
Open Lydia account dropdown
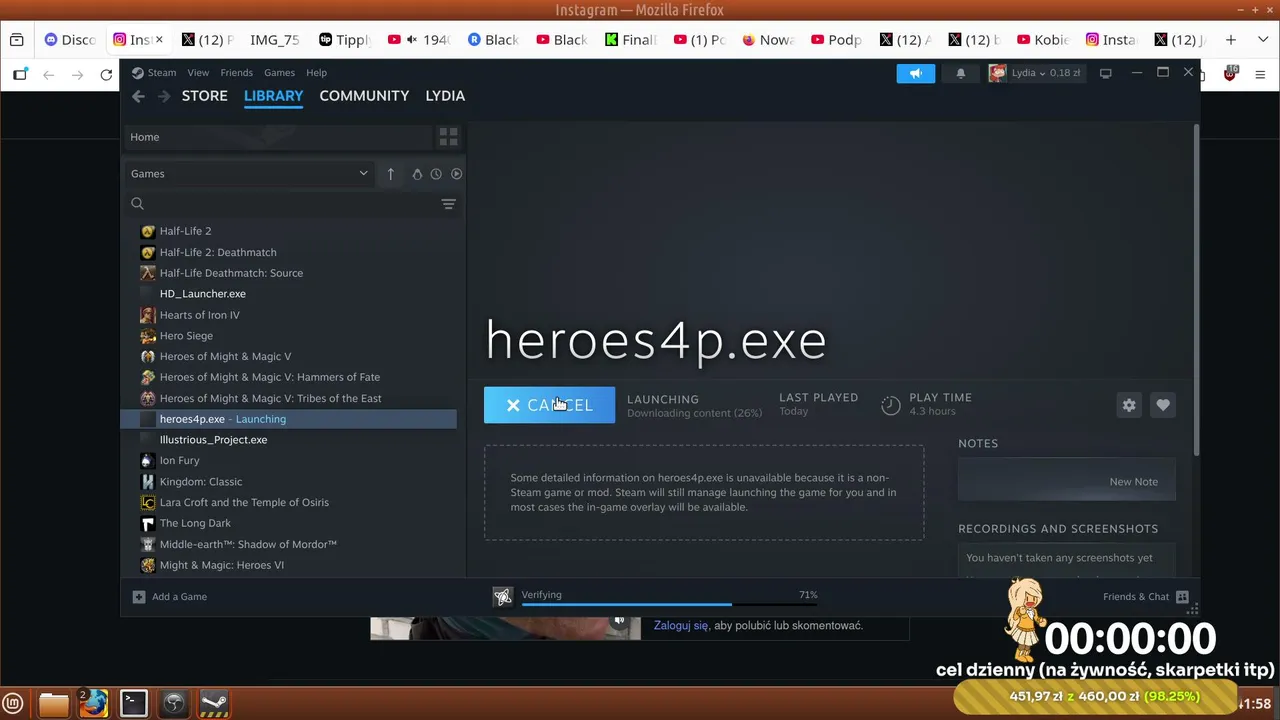point(1045,73)
